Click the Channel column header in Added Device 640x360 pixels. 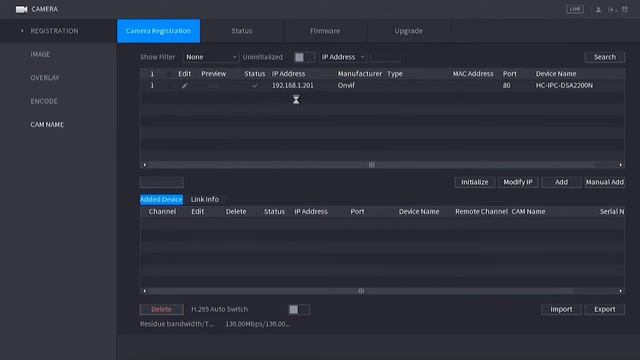point(162,212)
